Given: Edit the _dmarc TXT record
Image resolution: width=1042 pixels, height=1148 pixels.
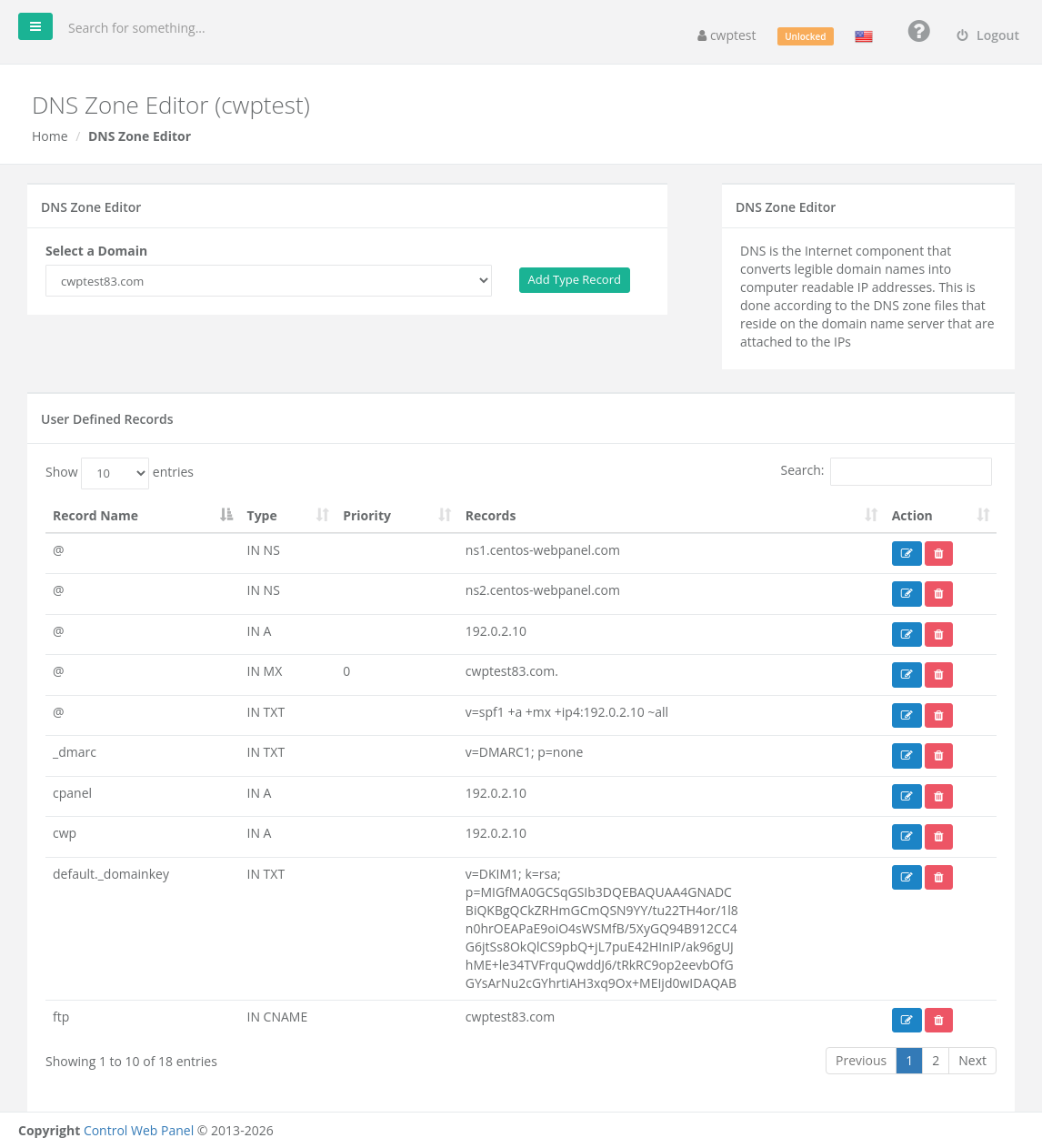Looking at the screenshot, I should pyautogui.click(x=907, y=755).
